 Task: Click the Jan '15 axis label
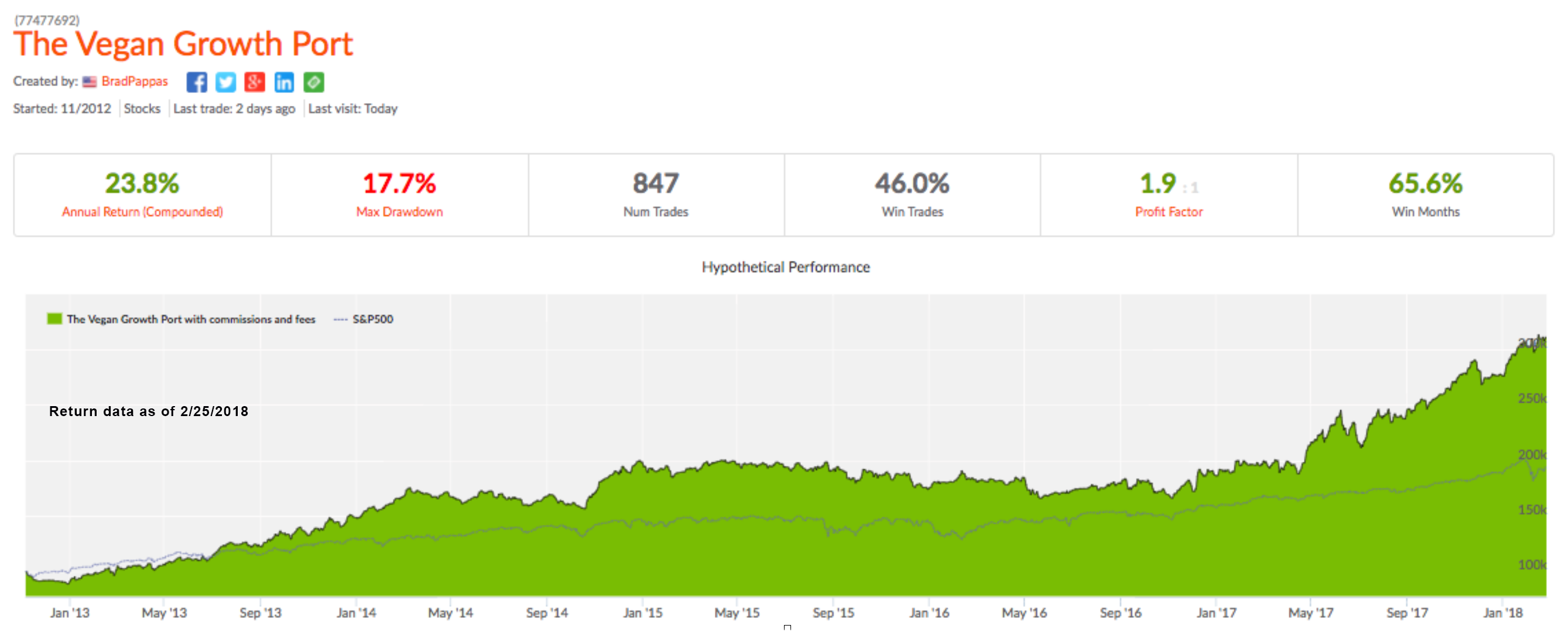pyautogui.click(x=642, y=613)
